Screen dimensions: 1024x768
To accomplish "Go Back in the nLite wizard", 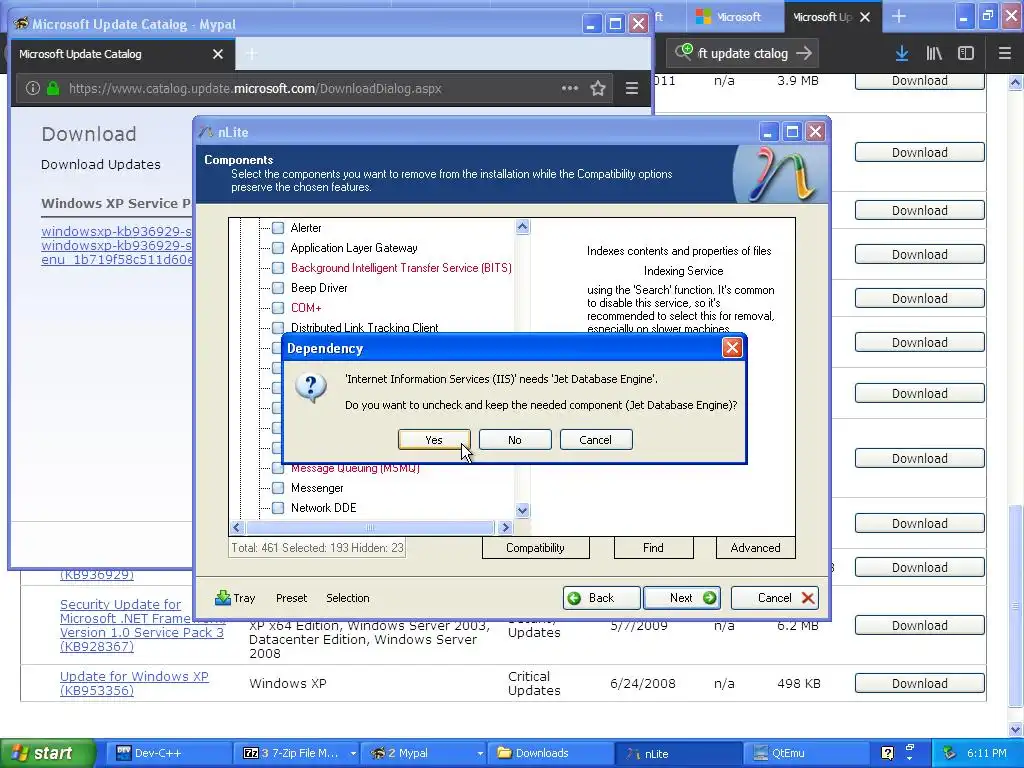I will point(601,598).
